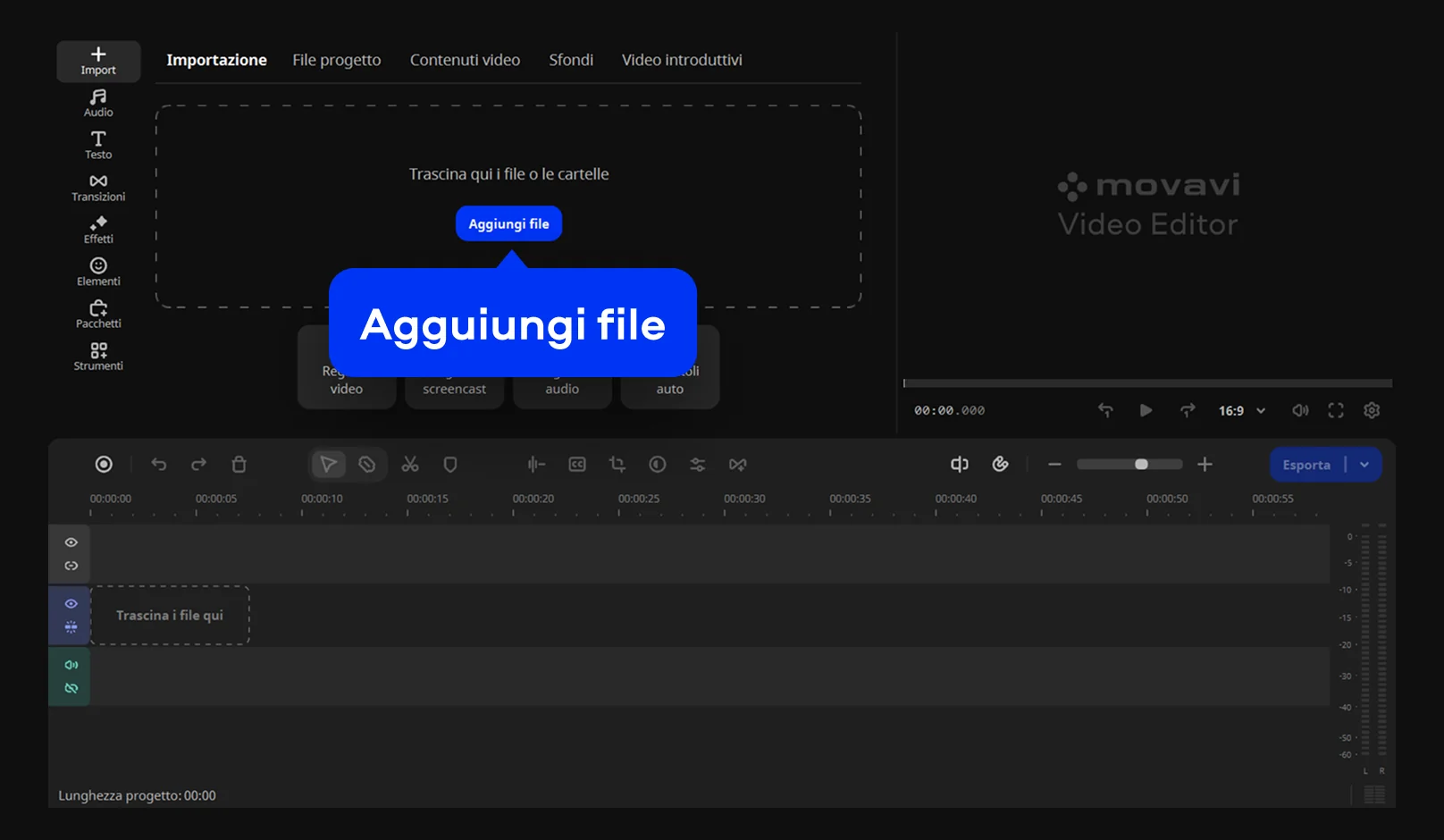1444x840 pixels.
Task: Open the Elementi stickers panel
Action: click(98, 272)
